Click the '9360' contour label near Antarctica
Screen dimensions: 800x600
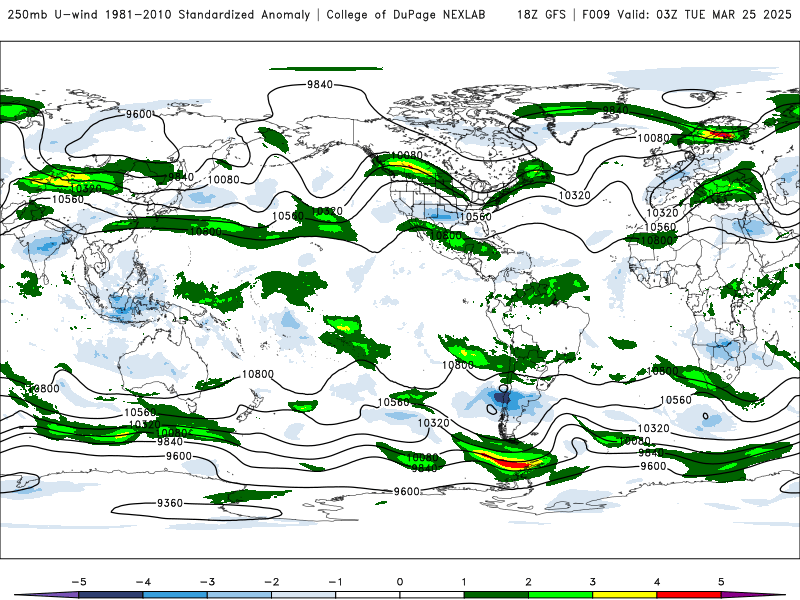(170, 503)
